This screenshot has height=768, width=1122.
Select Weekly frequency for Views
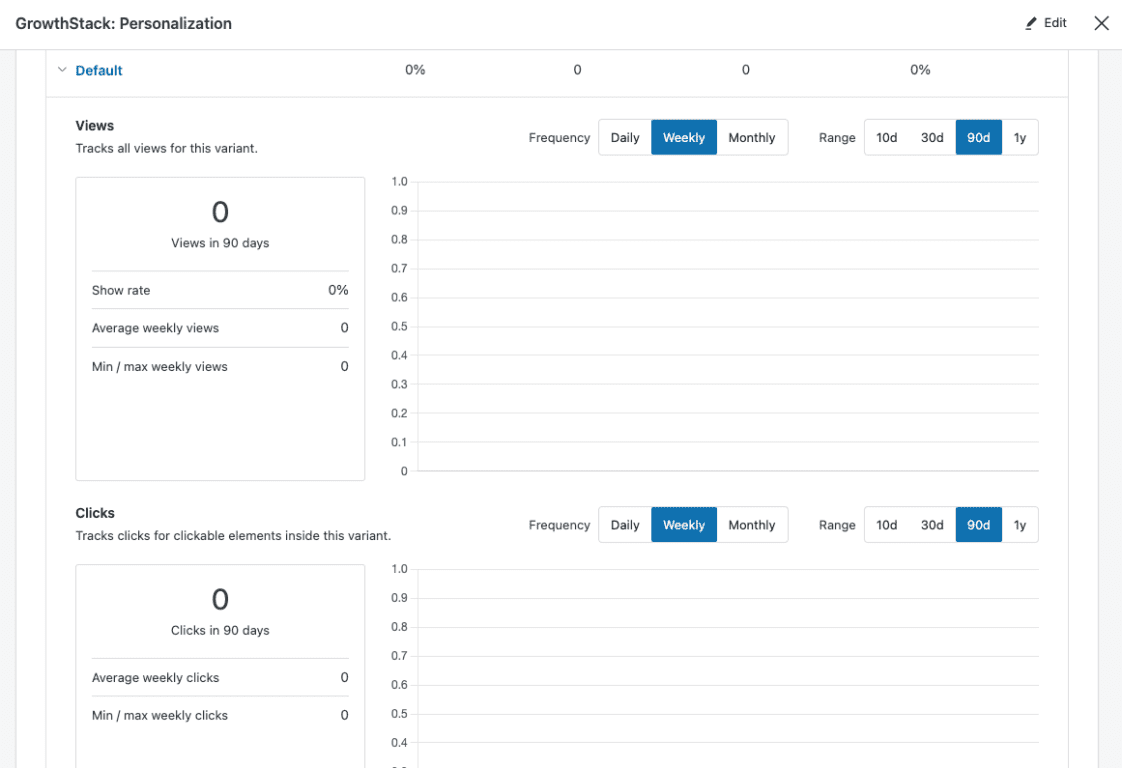684,138
